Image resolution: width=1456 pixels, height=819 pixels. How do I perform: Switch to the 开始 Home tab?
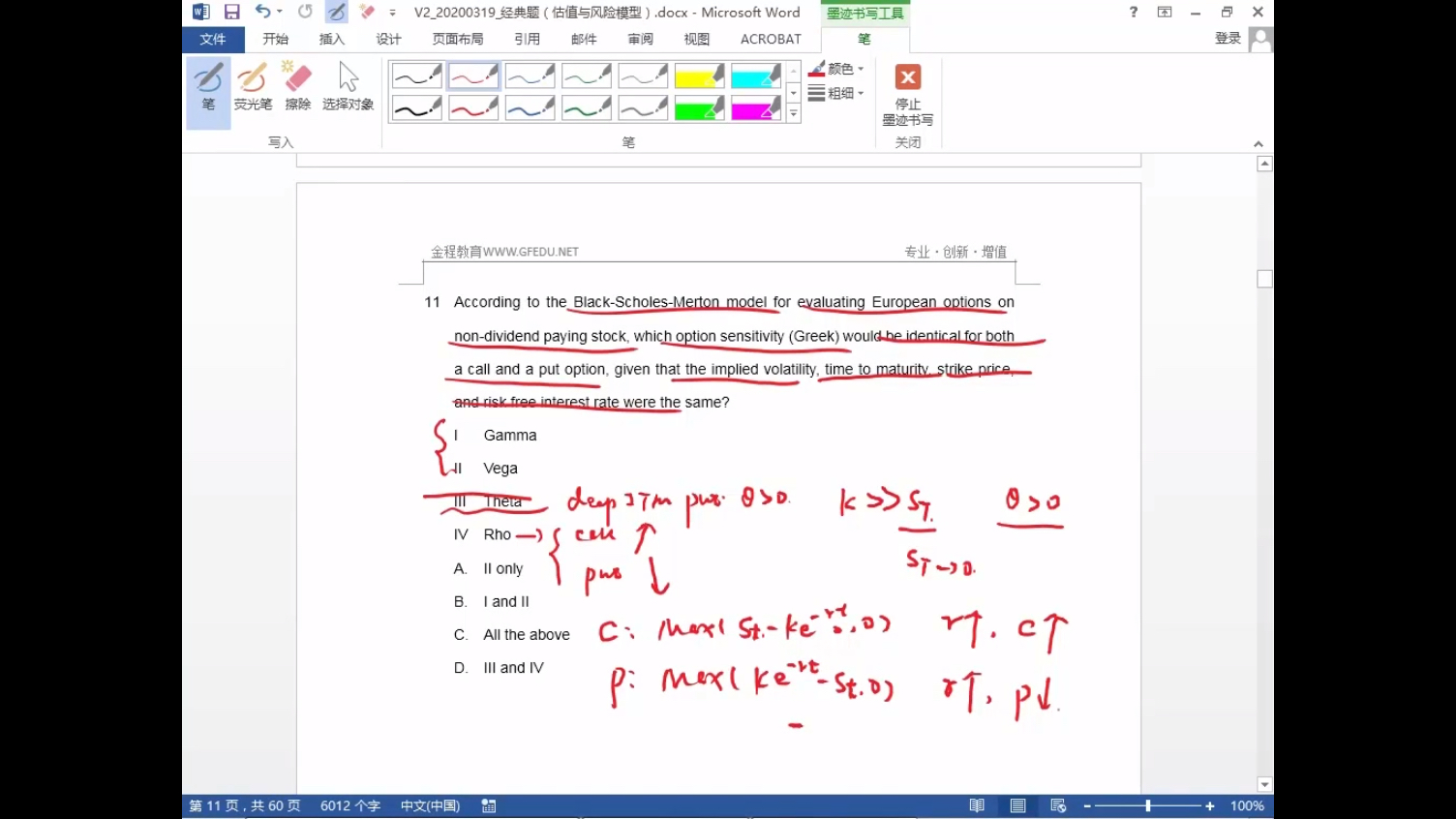pos(276,39)
